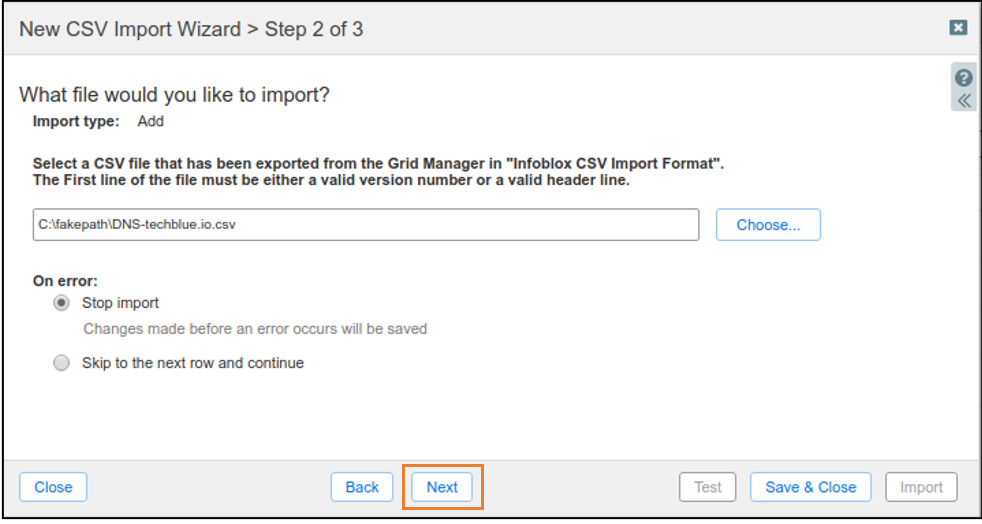Click the Import type 'Add' value
Viewport: 982px width, 524px height.
(150, 121)
